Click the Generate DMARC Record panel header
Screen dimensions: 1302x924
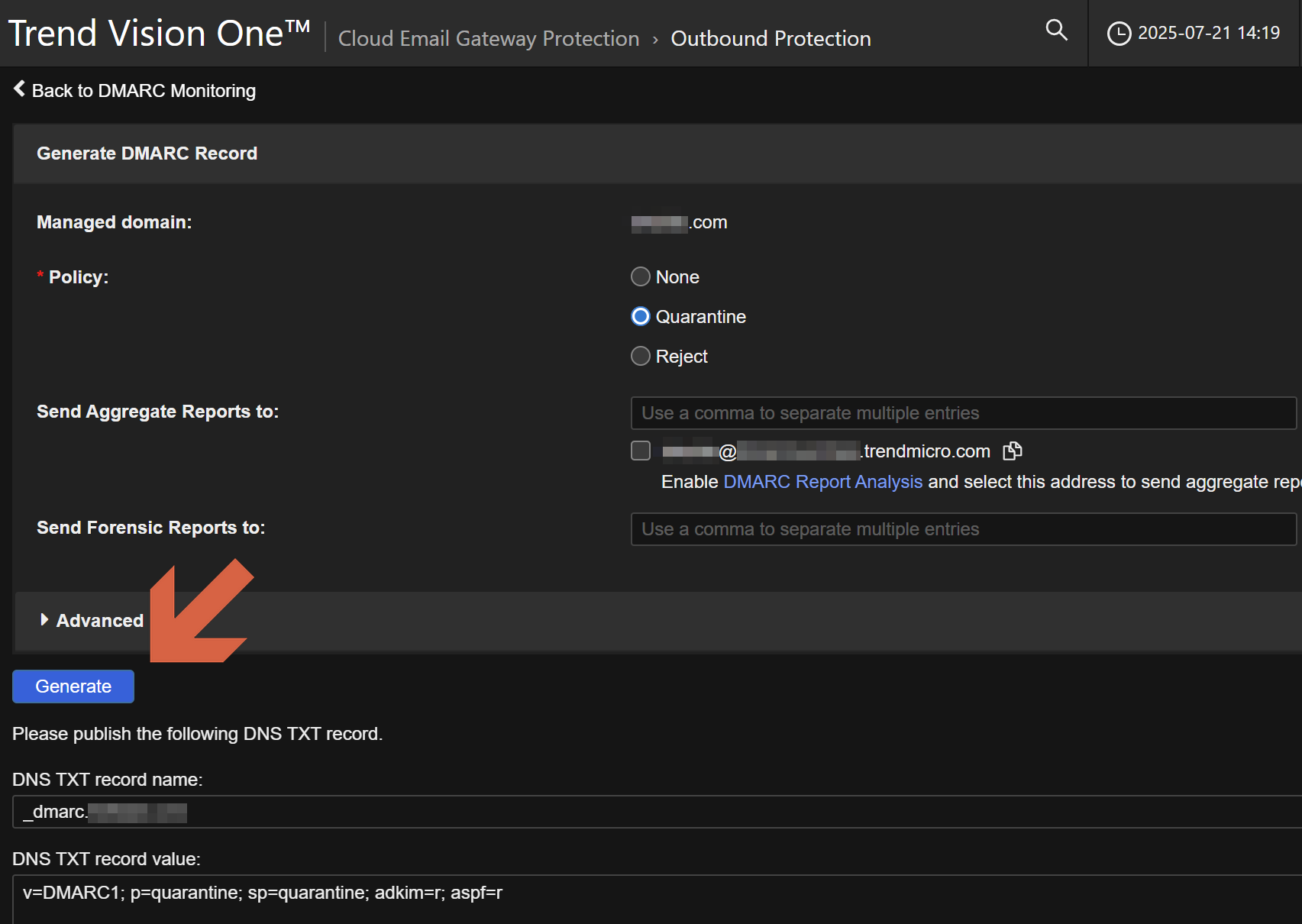147,153
